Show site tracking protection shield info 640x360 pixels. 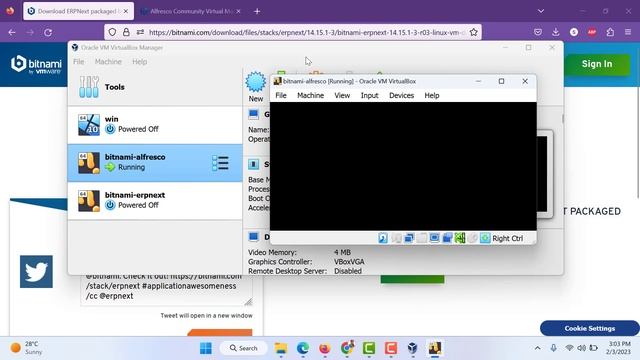pyautogui.click(x=112, y=32)
